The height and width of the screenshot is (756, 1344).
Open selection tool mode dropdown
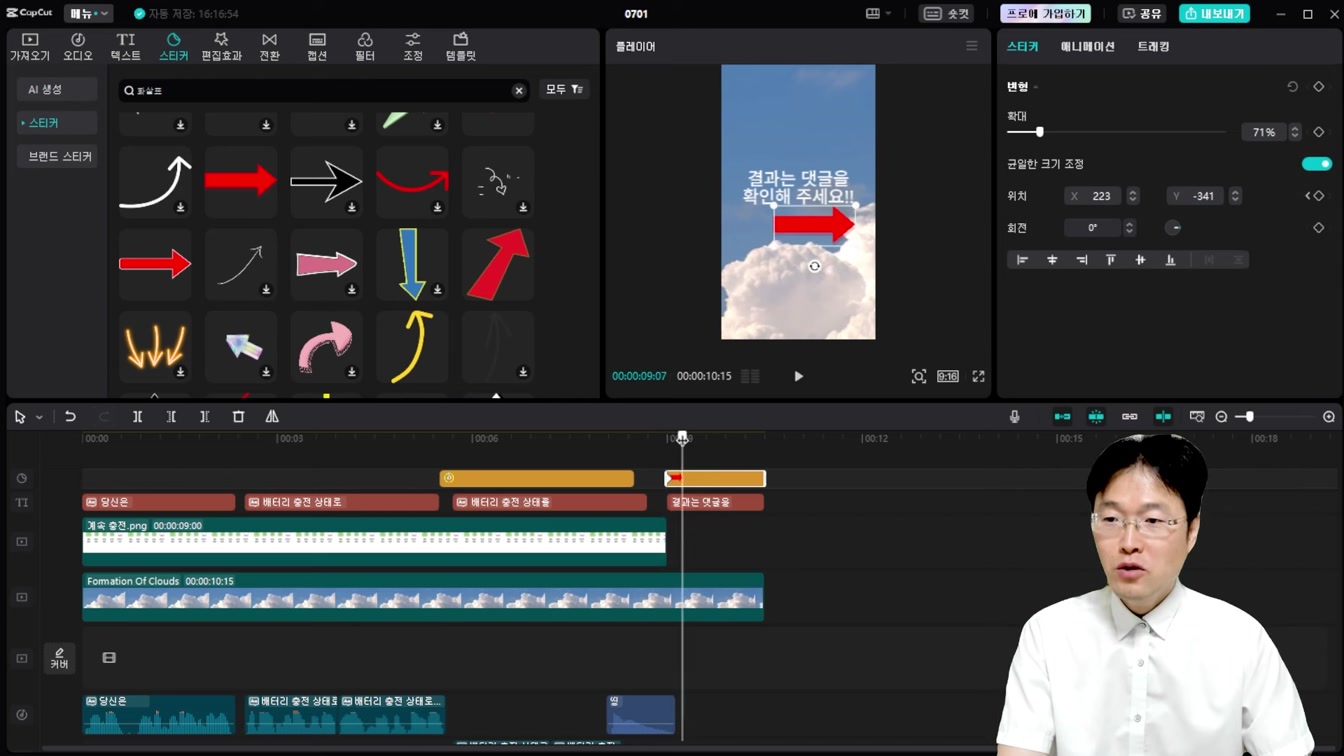[39, 417]
